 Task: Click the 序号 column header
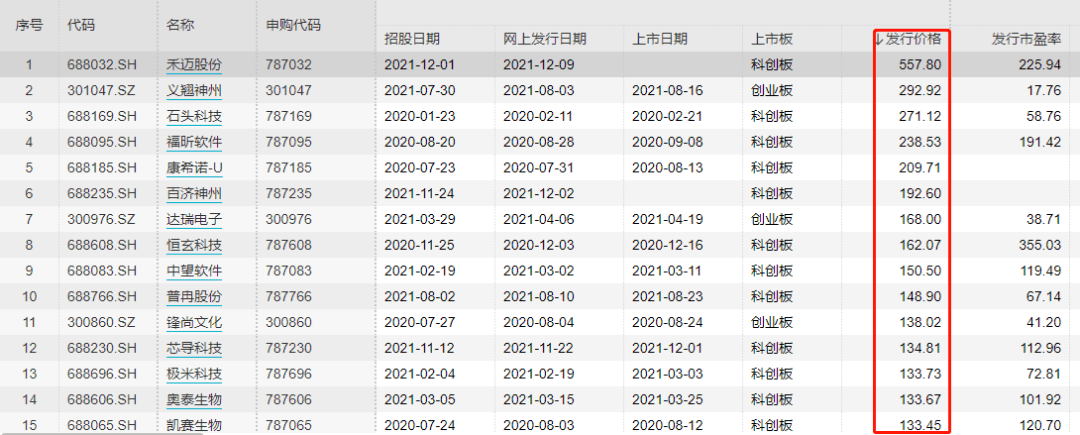coord(27,23)
